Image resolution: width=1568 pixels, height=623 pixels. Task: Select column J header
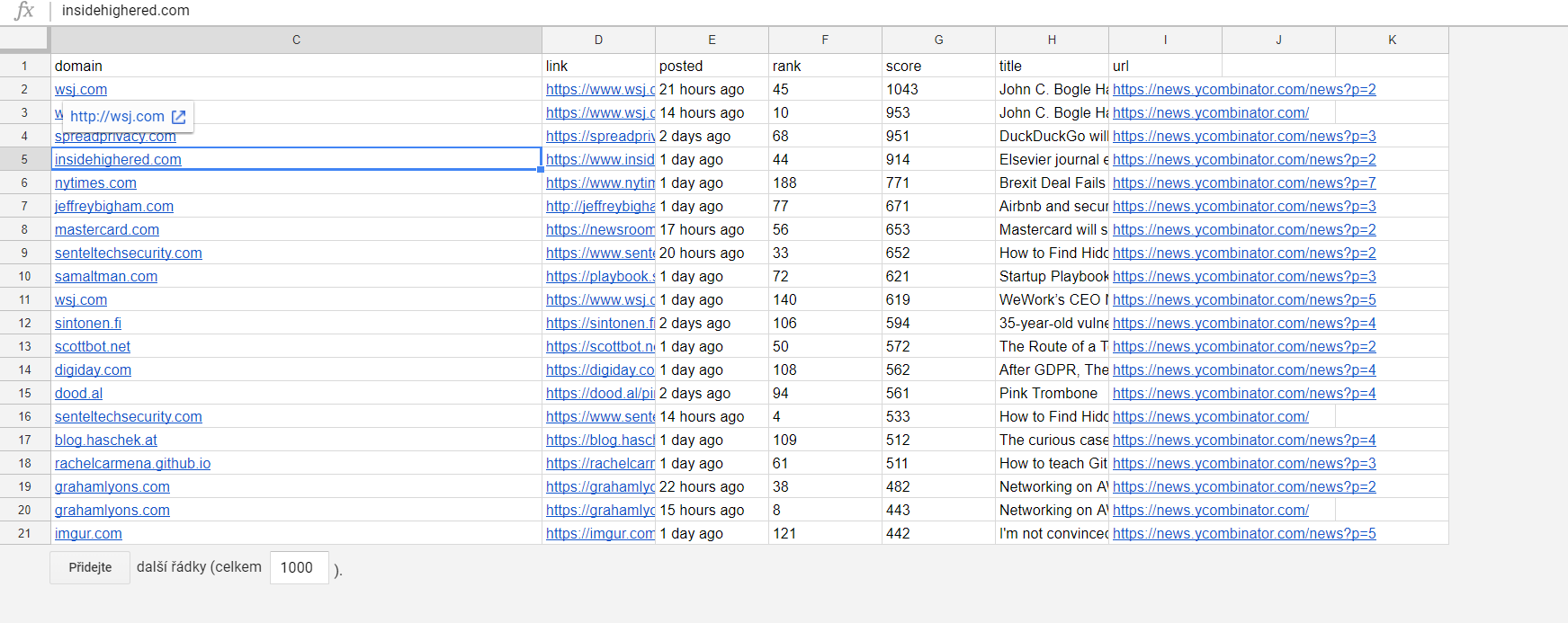point(1278,40)
